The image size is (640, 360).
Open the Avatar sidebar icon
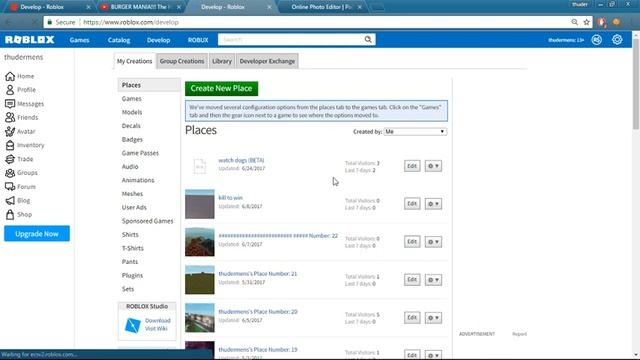tap(10, 131)
